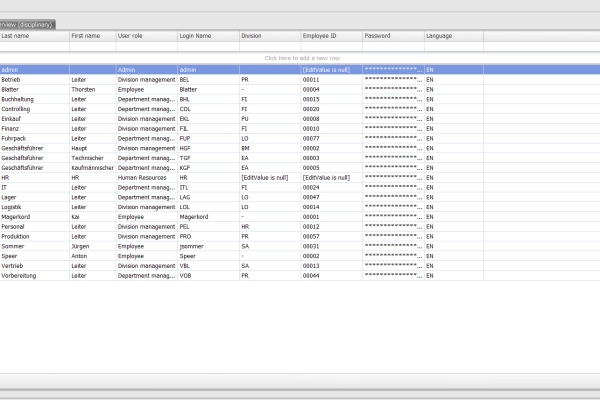The width and height of the screenshot is (600, 400).
Task: Focus the Division filter cell
Action: point(270,46)
